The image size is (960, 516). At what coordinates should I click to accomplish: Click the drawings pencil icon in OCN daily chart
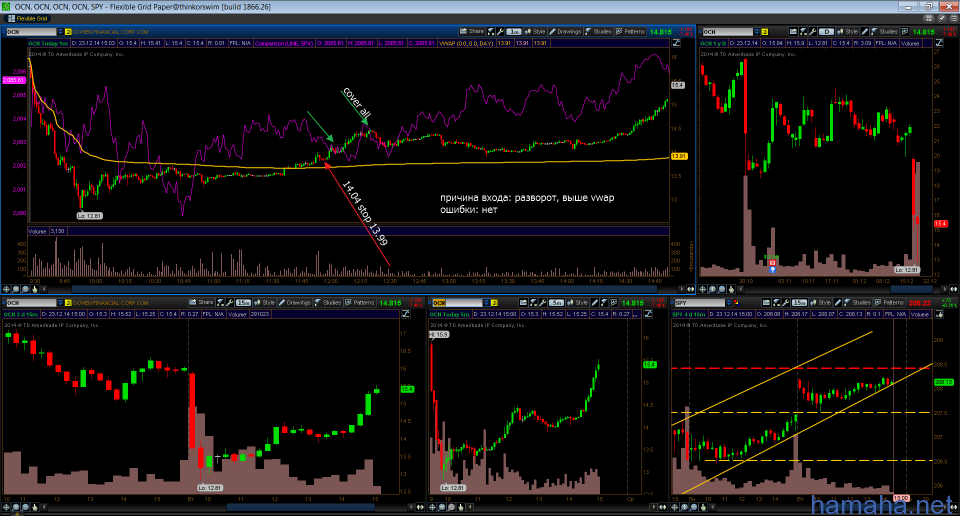864,31
